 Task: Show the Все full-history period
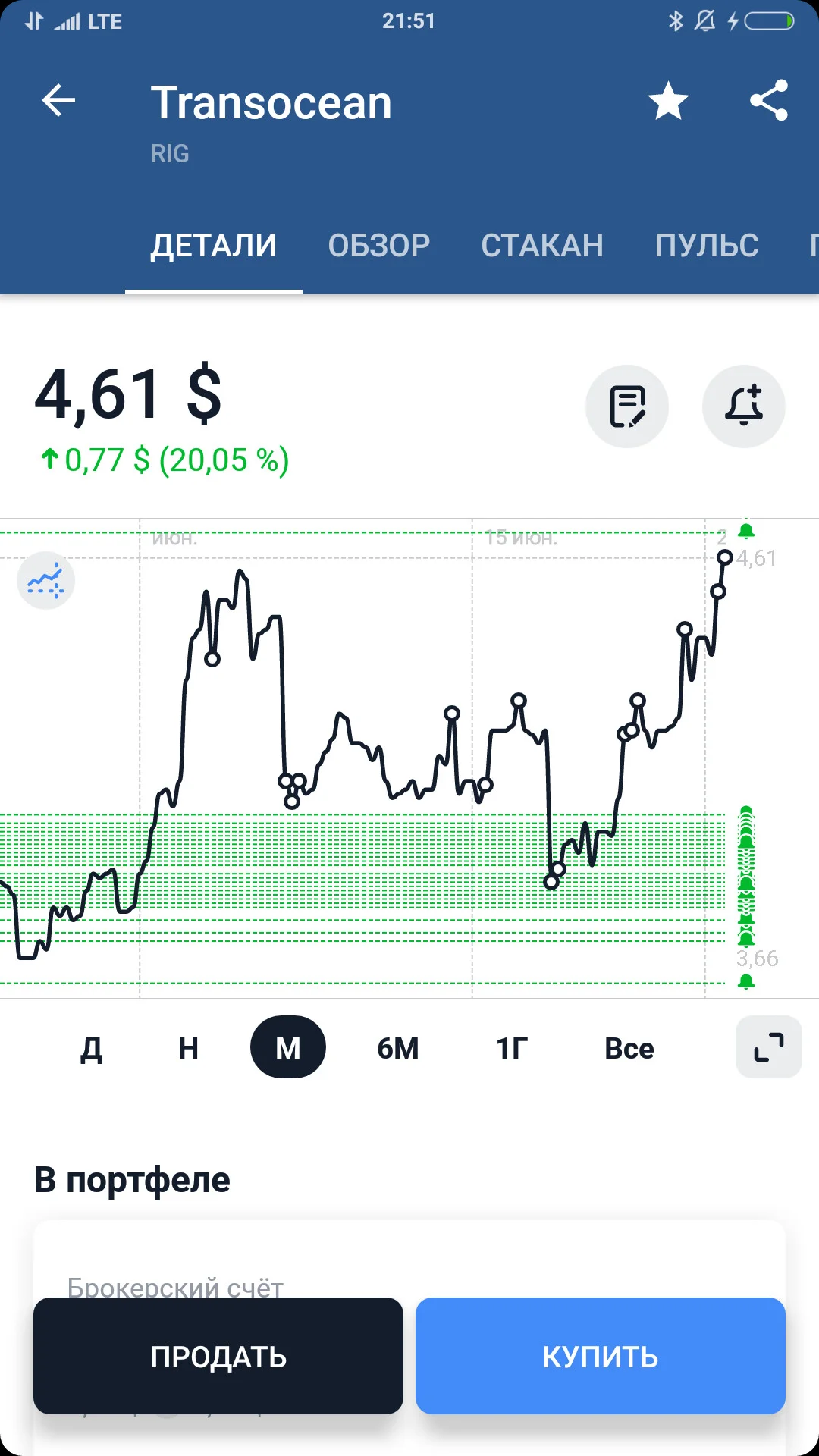(629, 1048)
